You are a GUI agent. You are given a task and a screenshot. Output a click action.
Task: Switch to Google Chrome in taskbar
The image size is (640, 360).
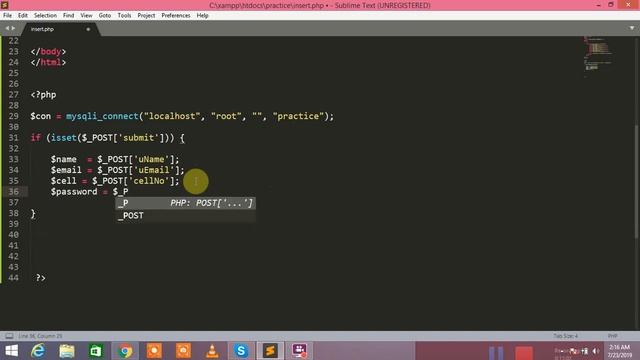click(x=125, y=351)
